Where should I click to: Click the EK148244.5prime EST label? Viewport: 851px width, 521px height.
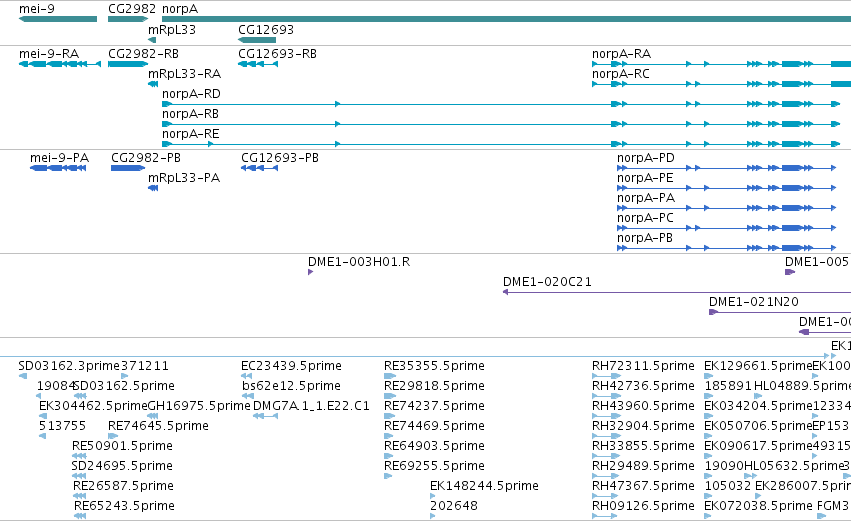click(x=484, y=487)
